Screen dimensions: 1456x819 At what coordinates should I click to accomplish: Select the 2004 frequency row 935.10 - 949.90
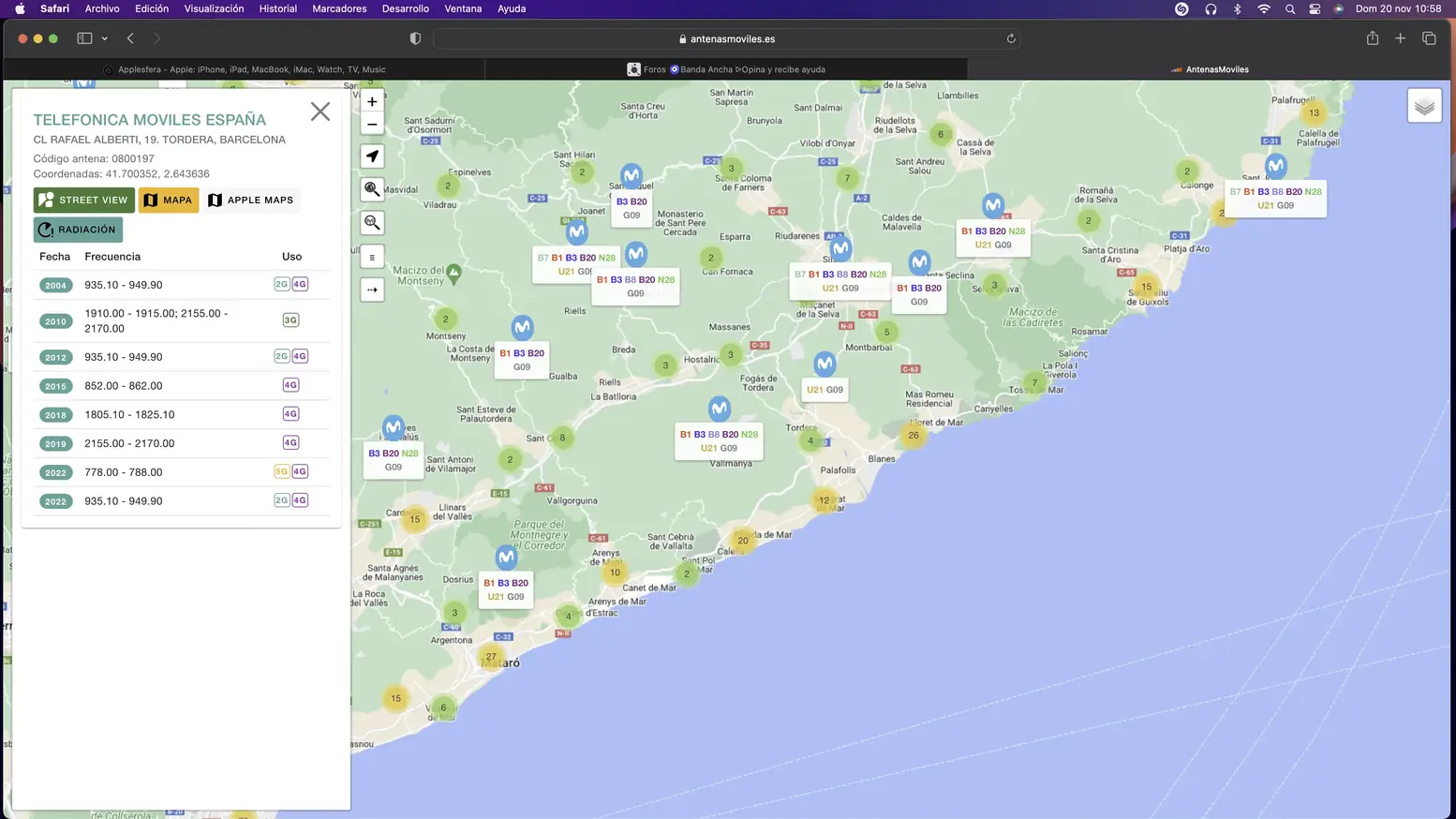[x=181, y=285]
